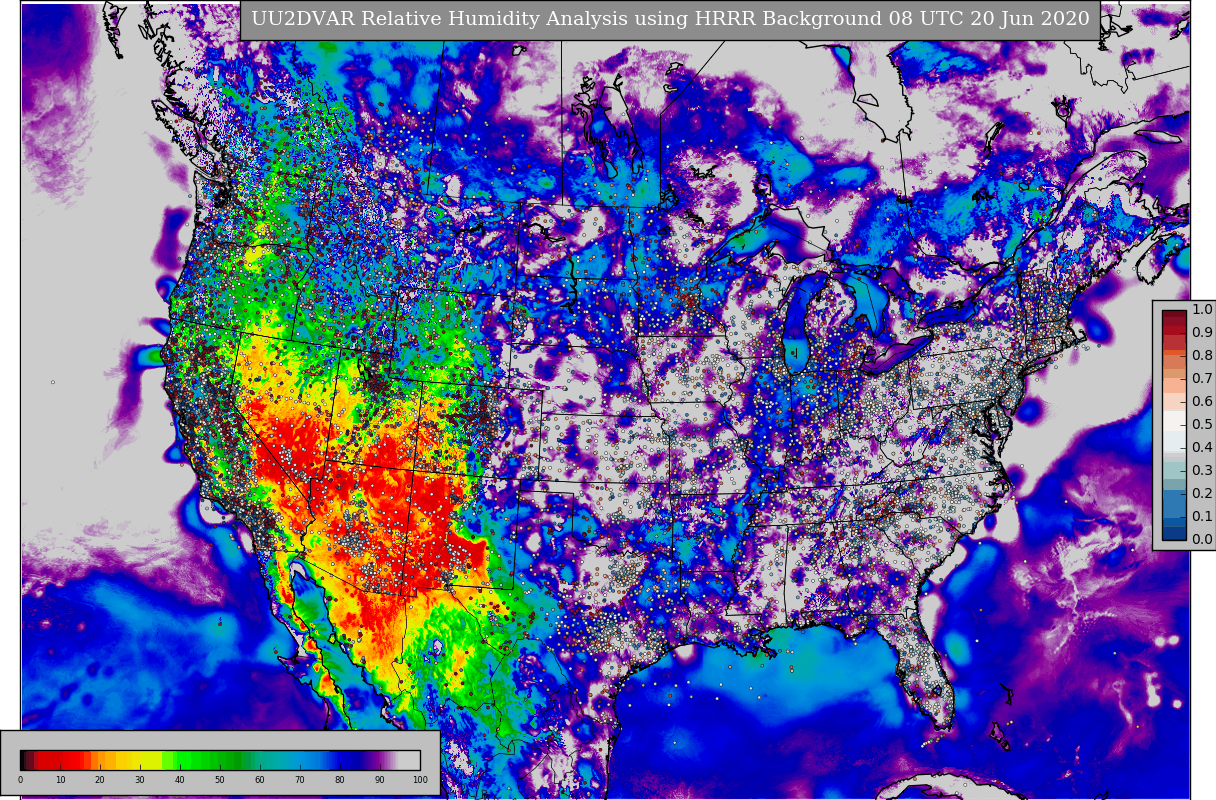
Task: Click the "0.0" label on vertical colorbar
Action: coord(1202,540)
